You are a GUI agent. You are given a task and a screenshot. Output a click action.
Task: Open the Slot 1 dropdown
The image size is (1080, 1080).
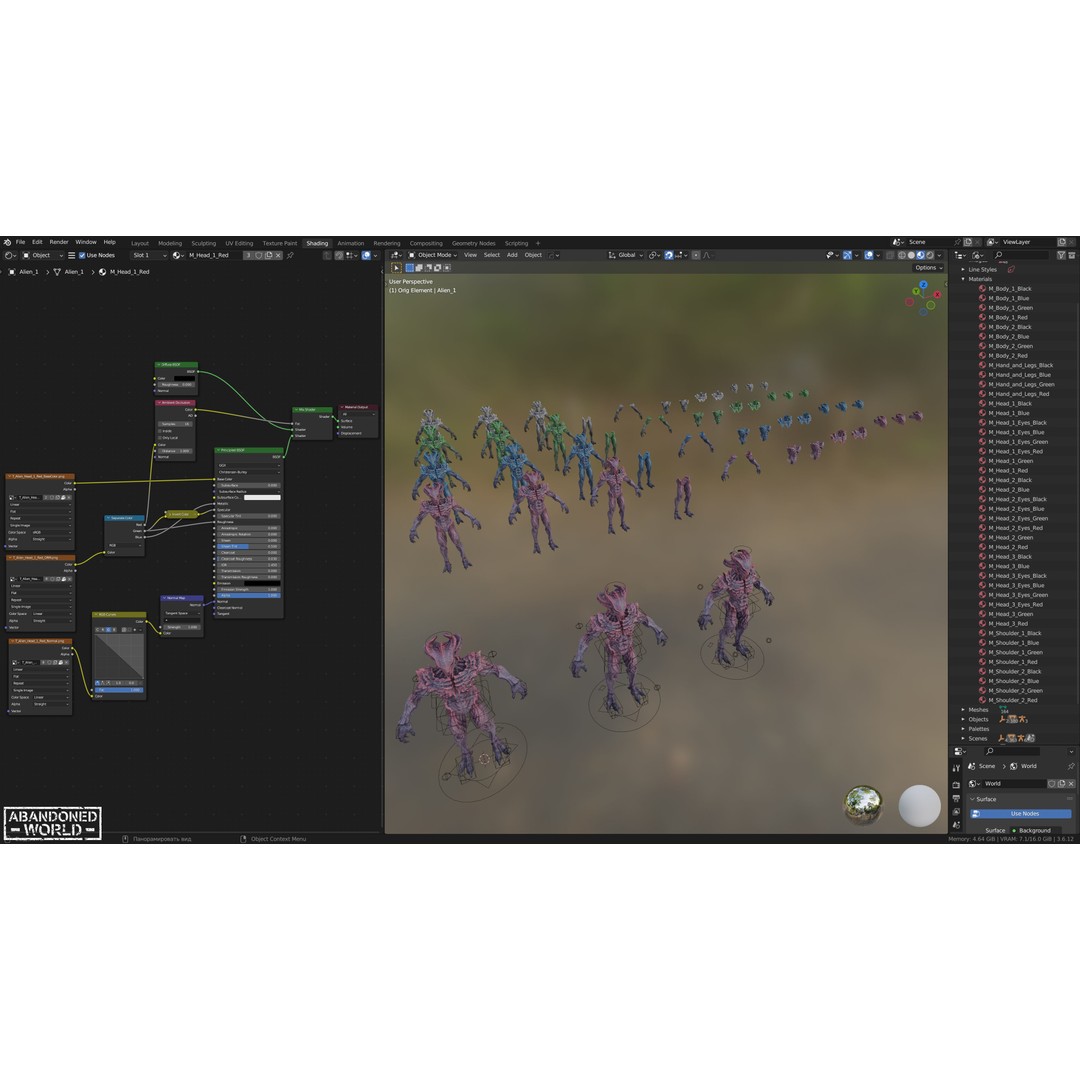[149, 256]
